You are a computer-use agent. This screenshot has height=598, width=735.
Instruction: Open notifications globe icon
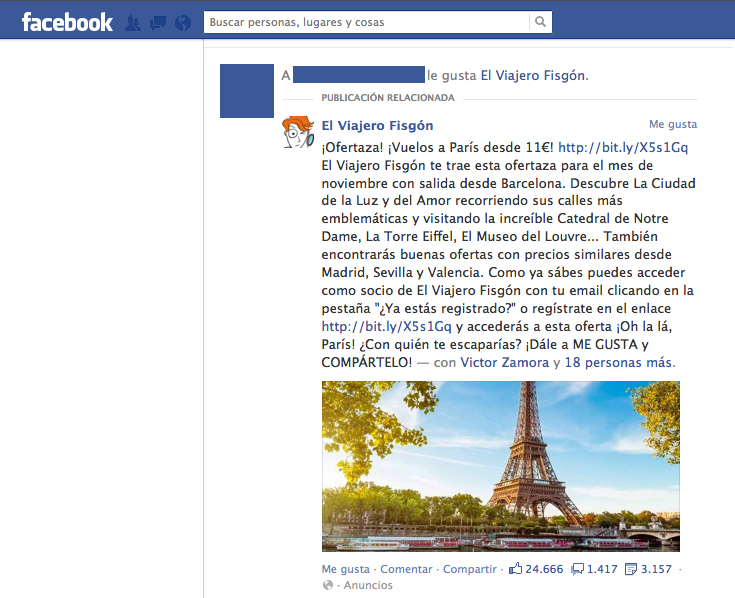183,23
